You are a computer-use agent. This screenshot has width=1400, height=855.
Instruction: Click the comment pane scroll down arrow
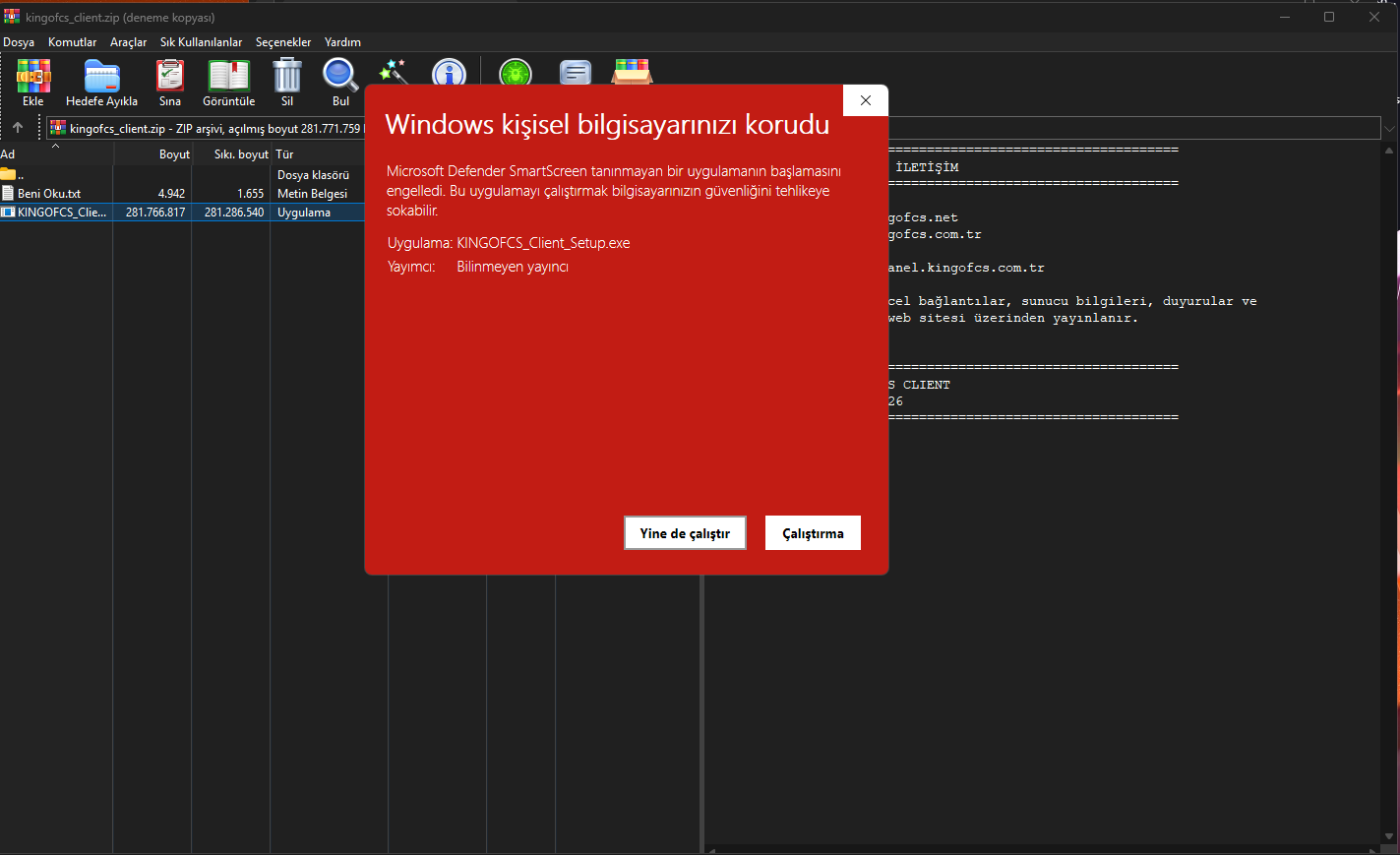click(x=1389, y=837)
